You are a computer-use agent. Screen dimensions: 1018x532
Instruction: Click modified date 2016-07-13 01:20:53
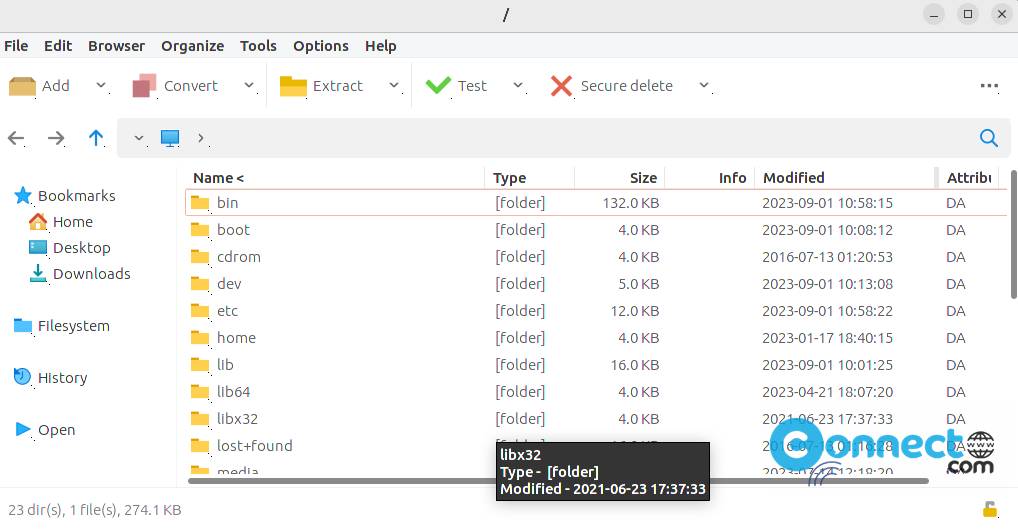(827, 257)
